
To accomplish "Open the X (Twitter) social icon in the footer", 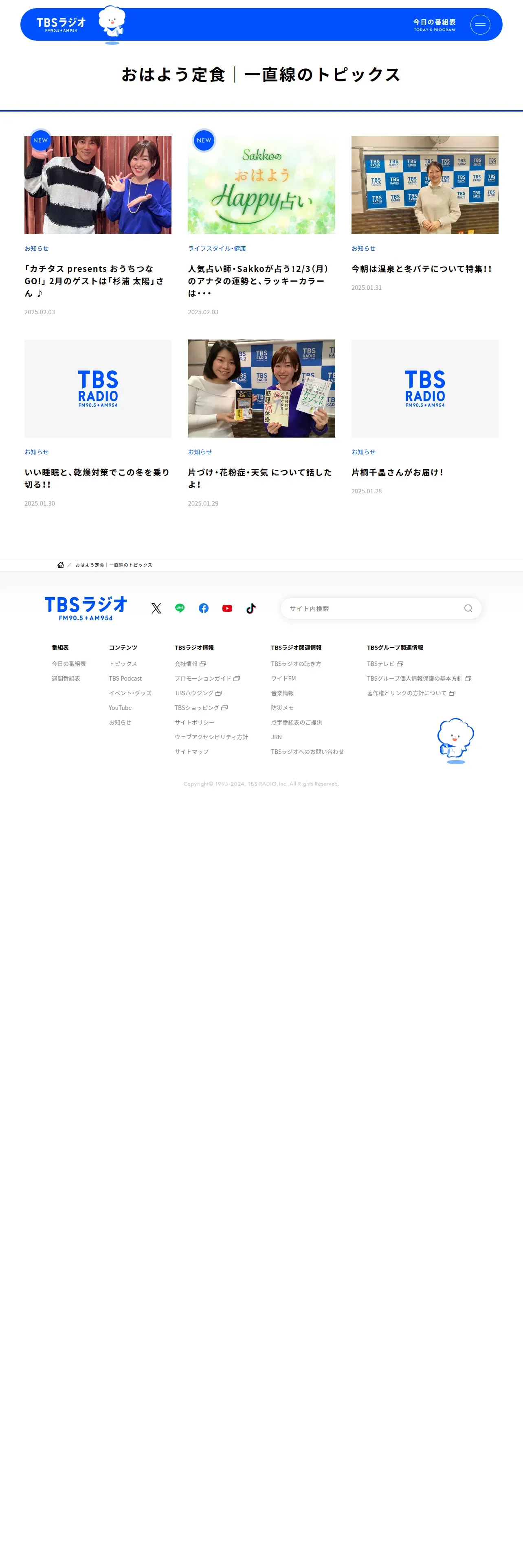I will point(156,608).
